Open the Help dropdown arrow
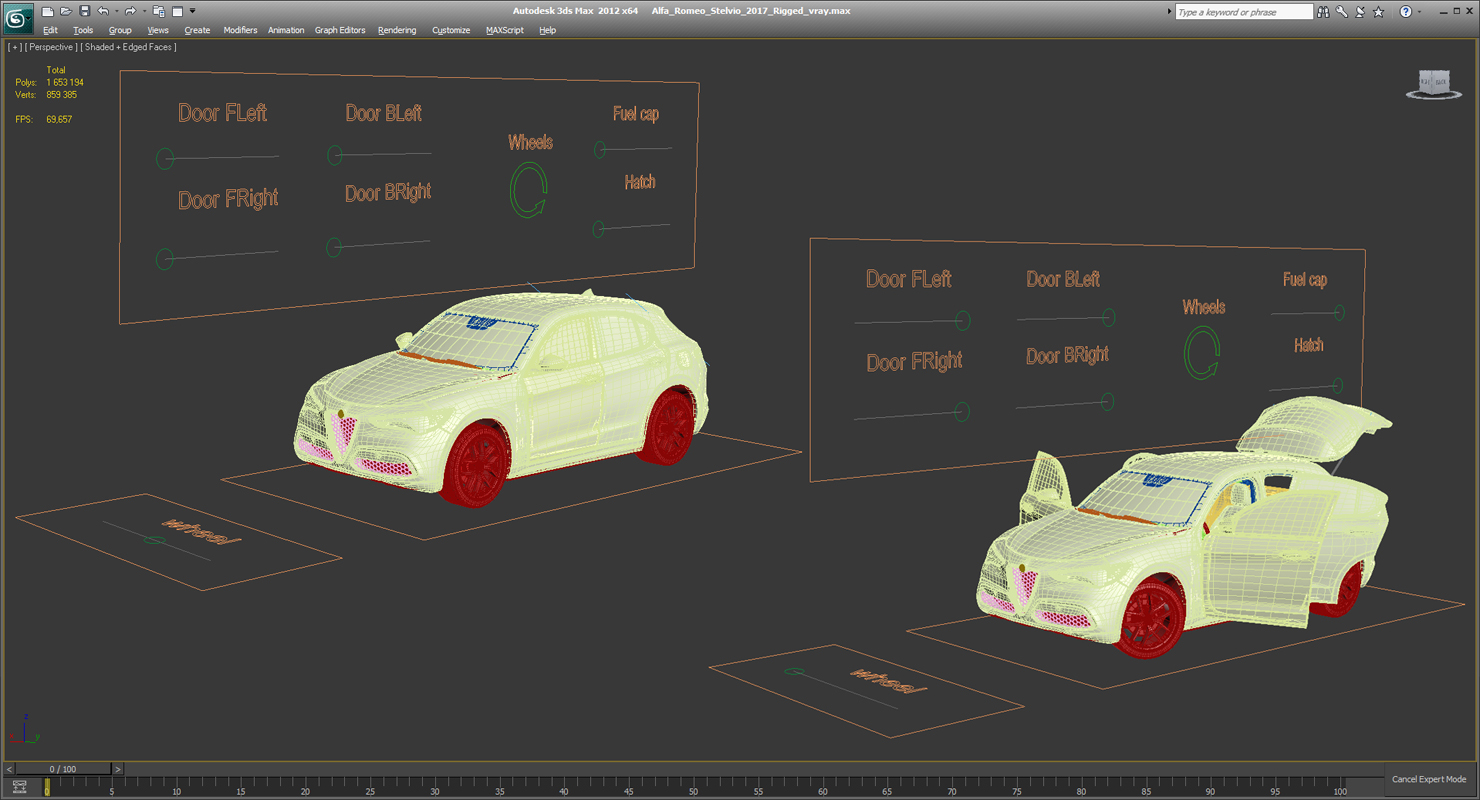Image resolution: width=1480 pixels, height=800 pixels. [1418, 12]
